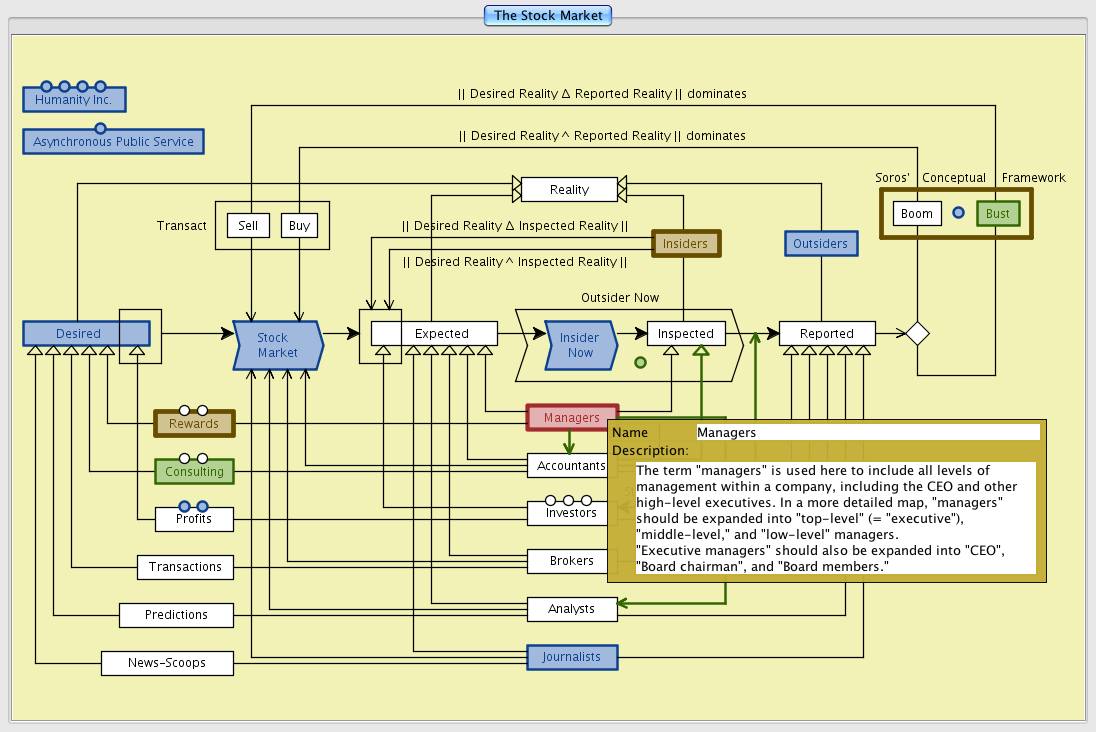This screenshot has height=732, width=1096.
Task: Click "The Stock Market" title tab
Action: click(x=547, y=15)
